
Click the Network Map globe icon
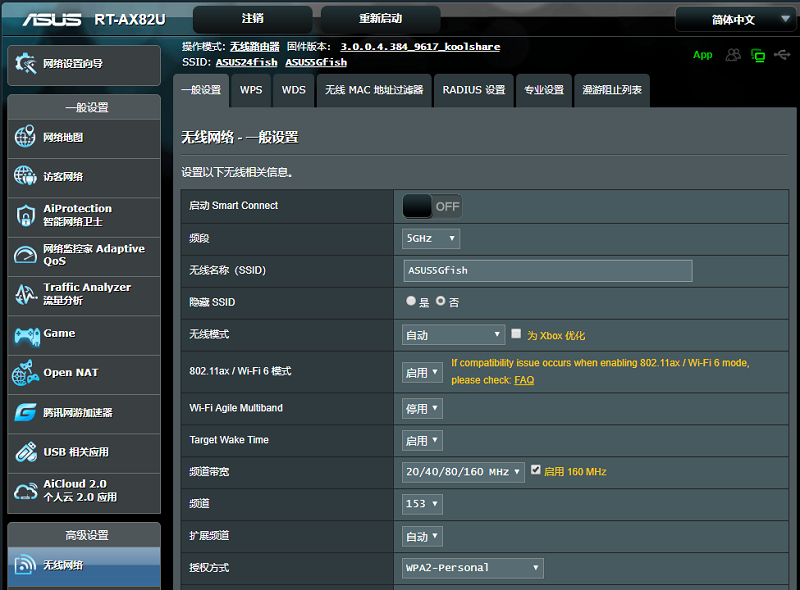click(x=25, y=137)
